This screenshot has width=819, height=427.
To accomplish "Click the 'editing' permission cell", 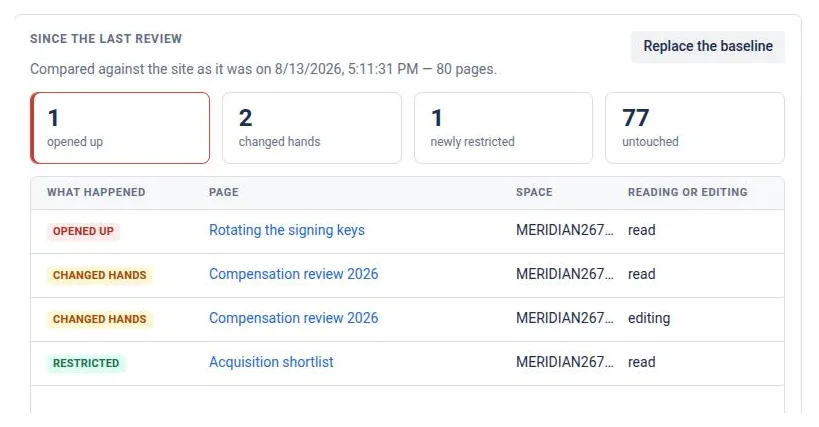I will pos(649,318).
